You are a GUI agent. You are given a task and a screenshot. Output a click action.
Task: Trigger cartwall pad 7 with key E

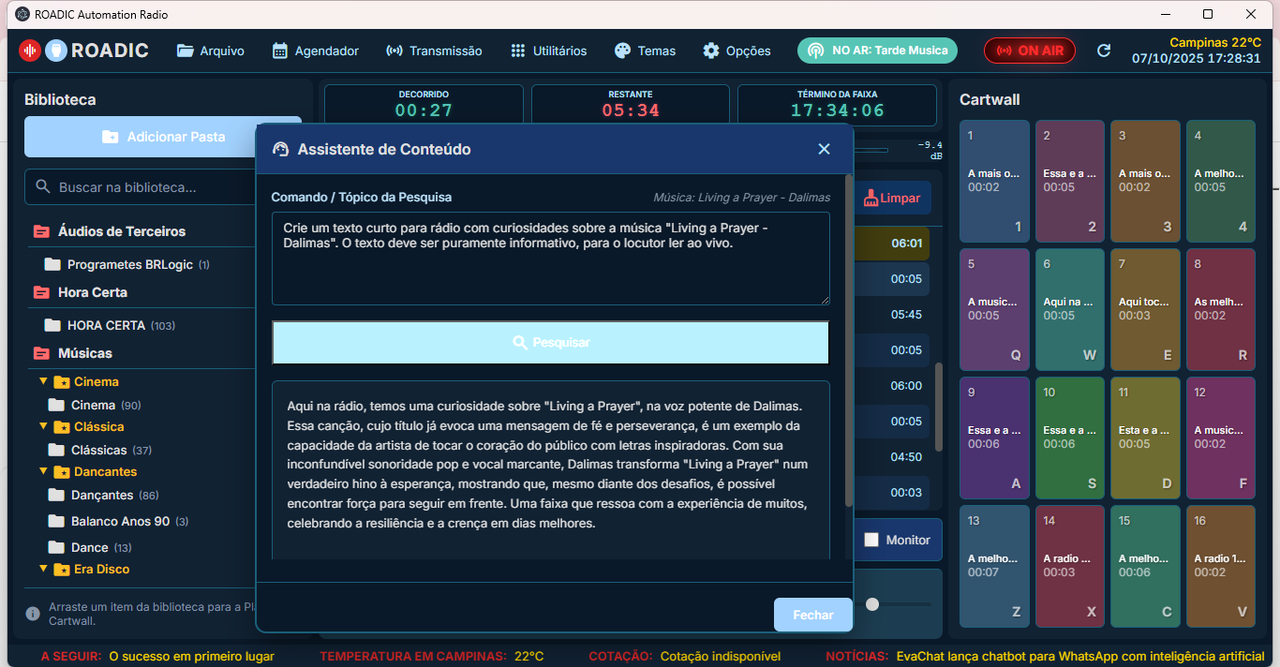pyautogui.click(x=1145, y=309)
